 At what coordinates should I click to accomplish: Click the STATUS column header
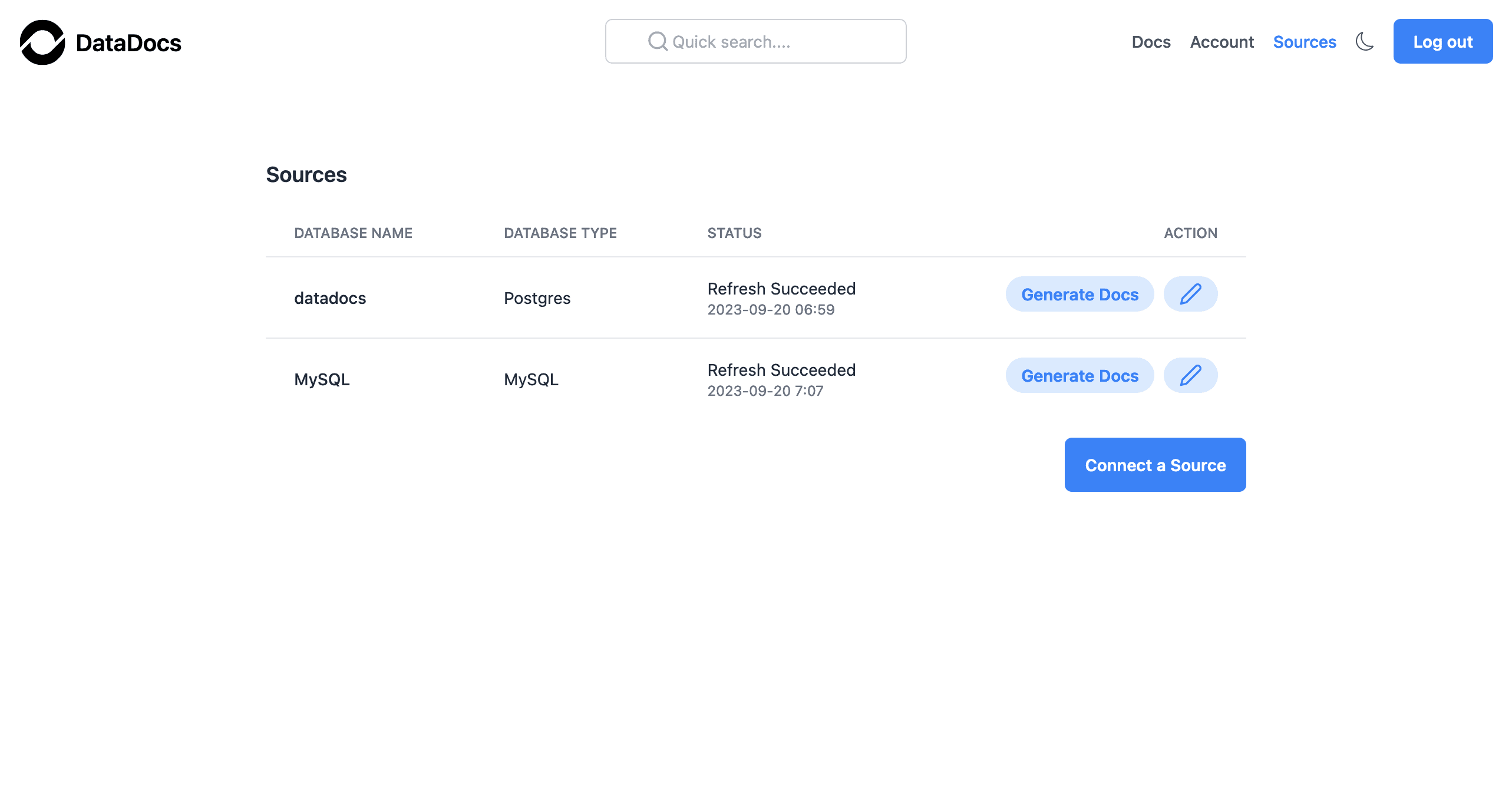pyautogui.click(x=734, y=233)
